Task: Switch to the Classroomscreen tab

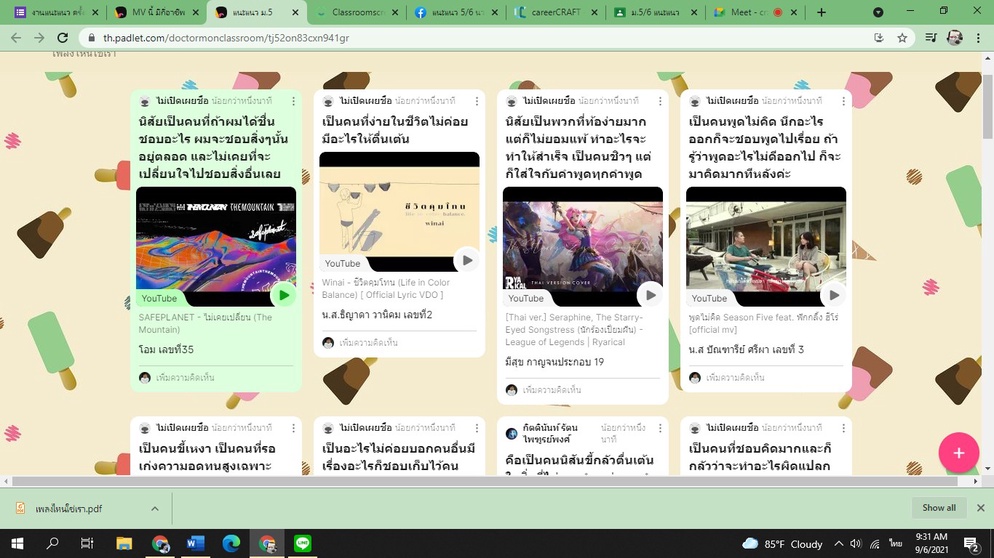Action: coord(358,12)
